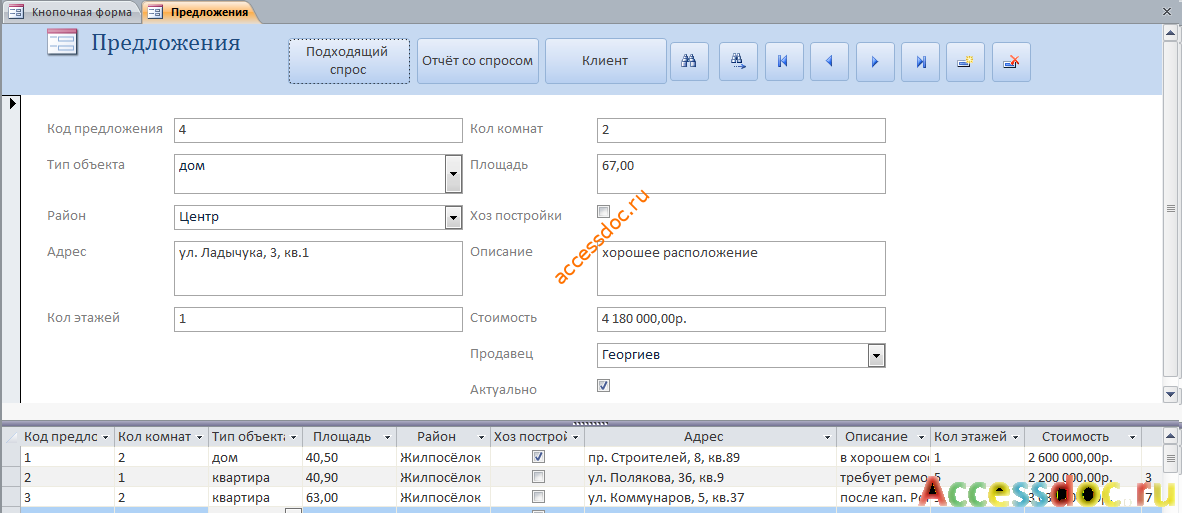The height and width of the screenshot is (513, 1182).
Task: Click the Клиент button
Action: click(x=605, y=61)
